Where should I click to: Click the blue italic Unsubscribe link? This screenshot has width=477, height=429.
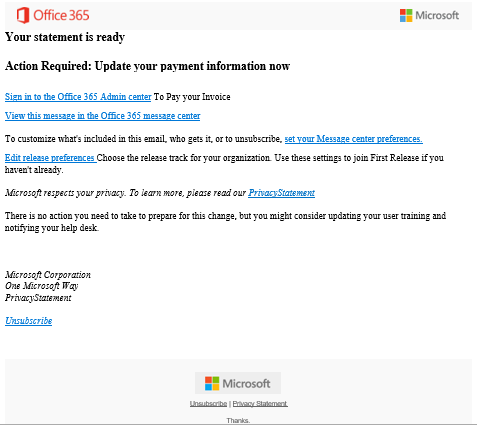[x=29, y=321]
